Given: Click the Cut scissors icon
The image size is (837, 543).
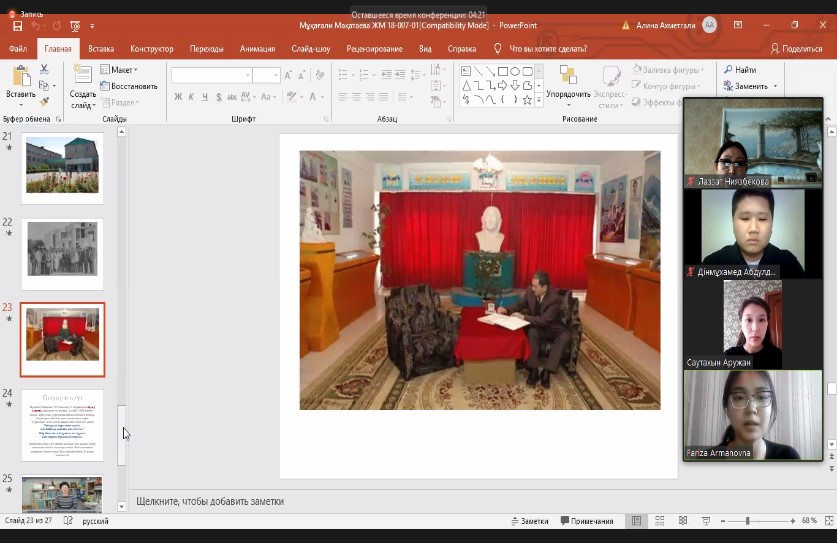Looking at the screenshot, I should (x=44, y=70).
